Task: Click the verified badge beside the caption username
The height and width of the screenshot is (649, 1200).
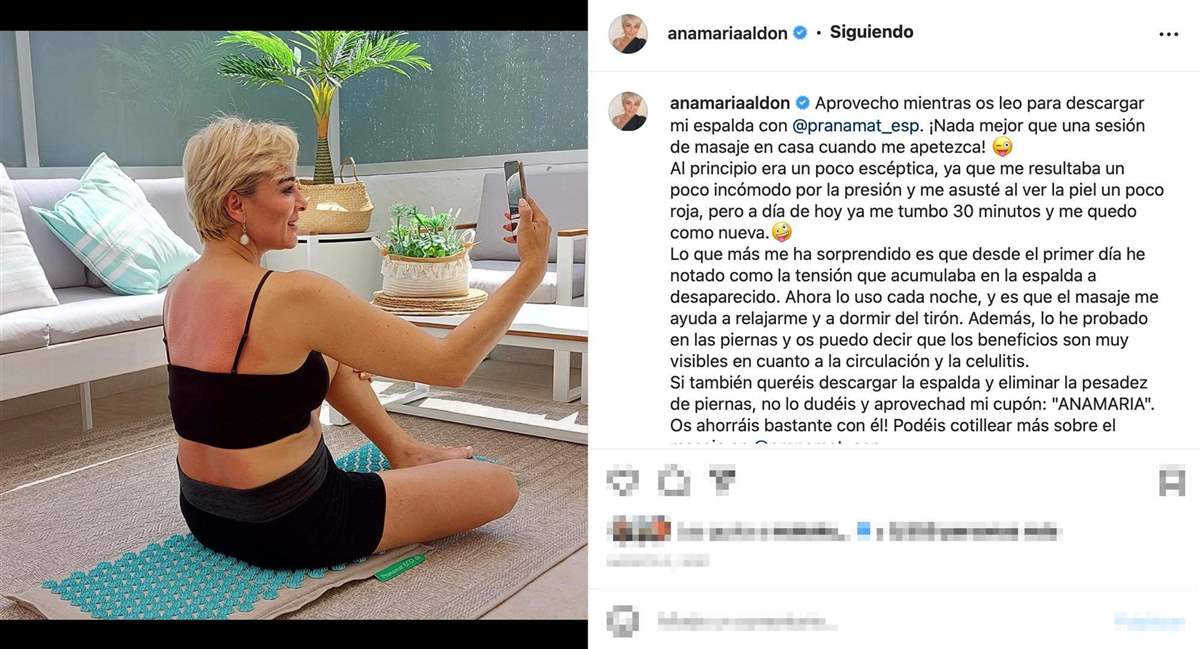Action: [803, 103]
